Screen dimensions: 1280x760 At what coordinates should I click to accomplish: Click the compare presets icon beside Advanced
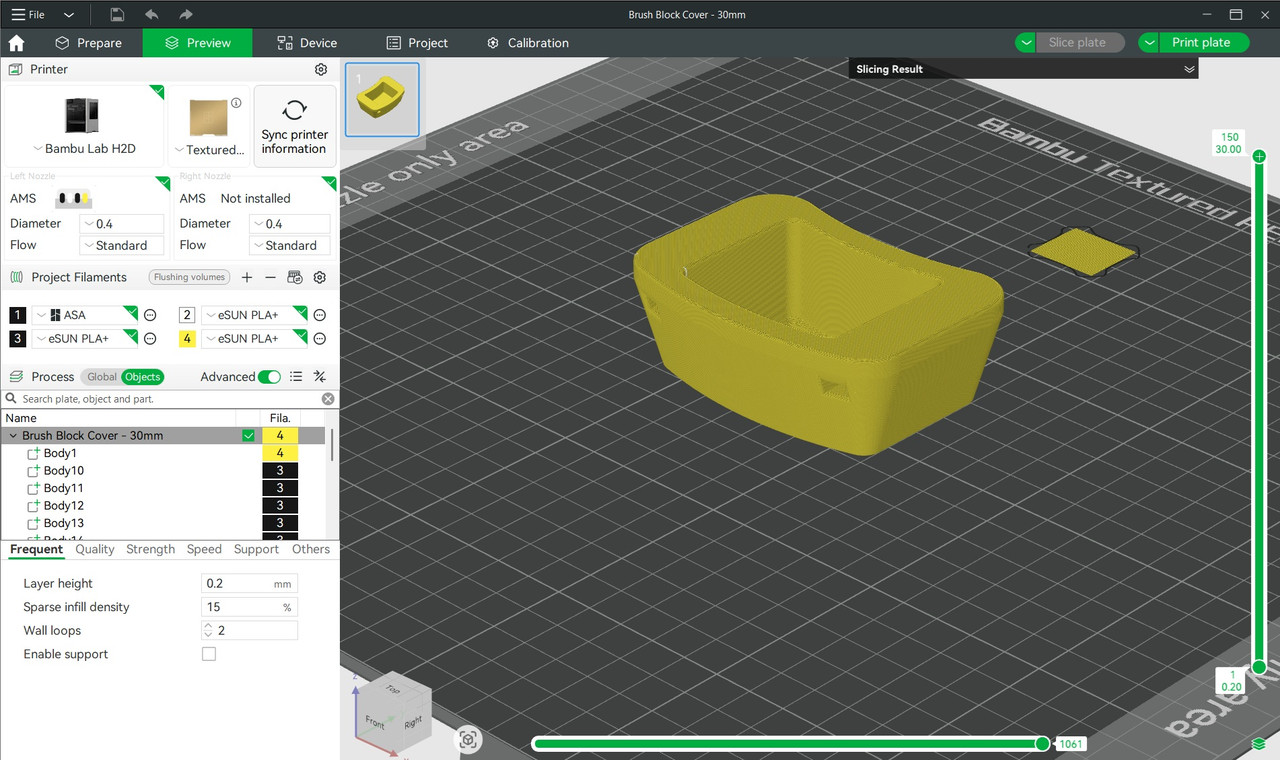point(320,377)
